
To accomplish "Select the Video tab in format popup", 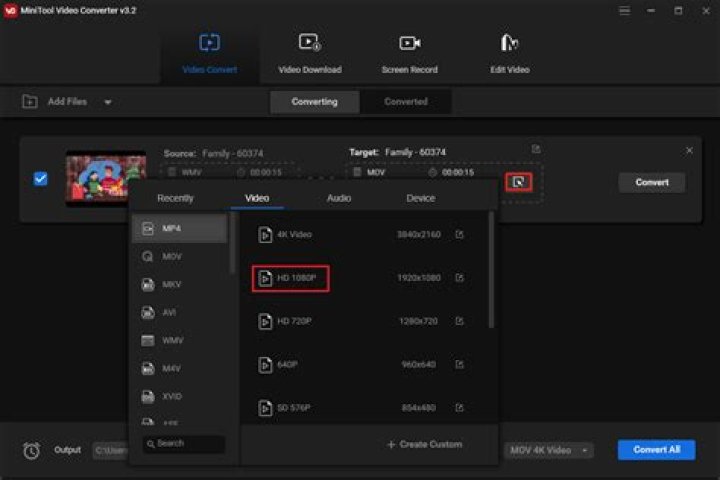I will 257,198.
